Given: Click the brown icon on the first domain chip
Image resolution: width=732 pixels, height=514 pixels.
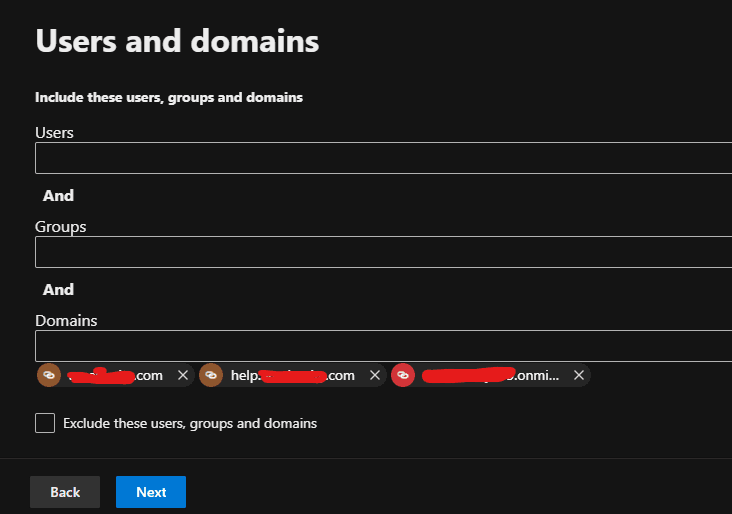Looking at the screenshot, I should [x=49, y=375].
